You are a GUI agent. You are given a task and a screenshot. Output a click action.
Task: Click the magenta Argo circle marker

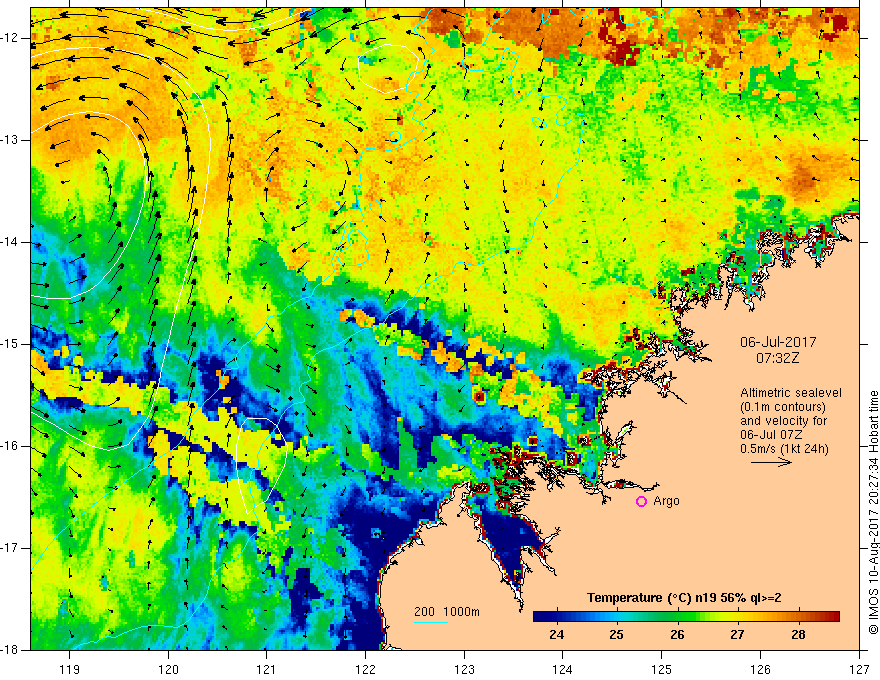(x=641, y=502)
